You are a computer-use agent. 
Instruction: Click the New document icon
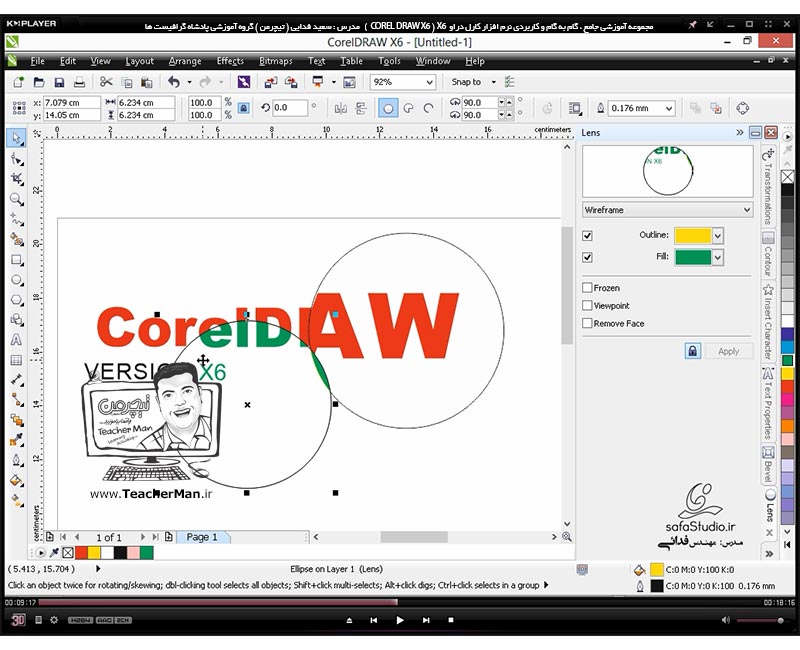coord(18,82)
